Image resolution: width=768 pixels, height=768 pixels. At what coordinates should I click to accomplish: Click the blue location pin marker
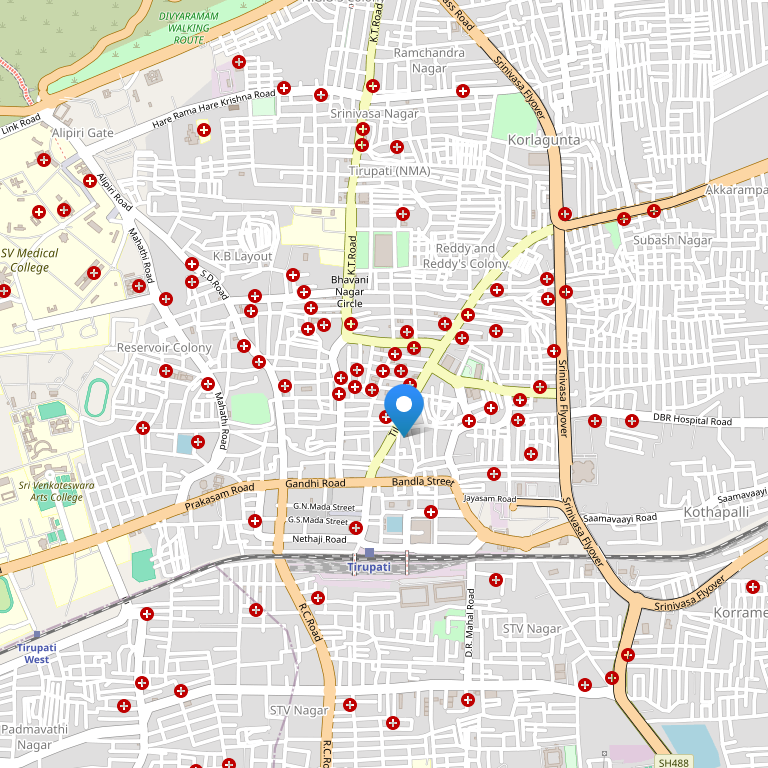click(x=404, y=407)
